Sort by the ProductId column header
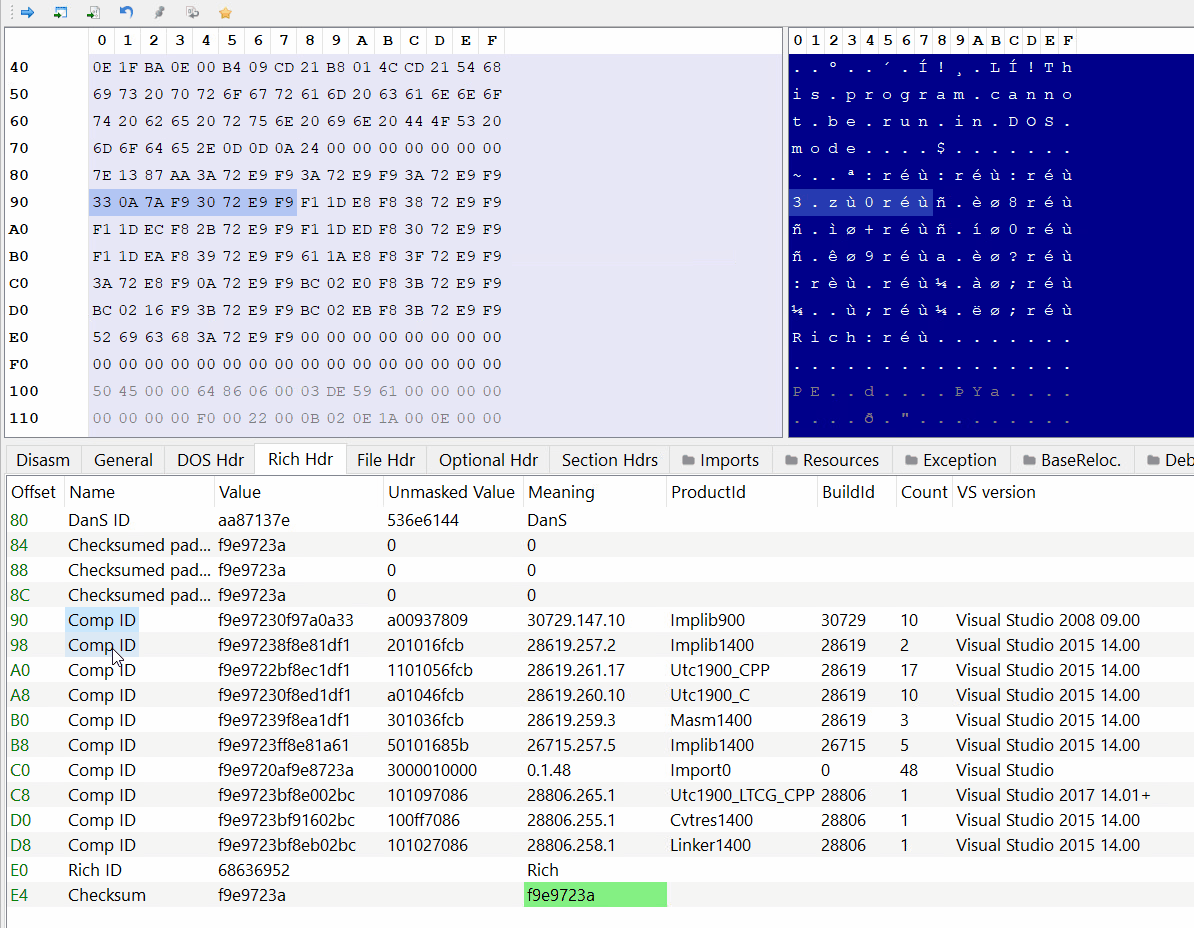 click(708, 492)
